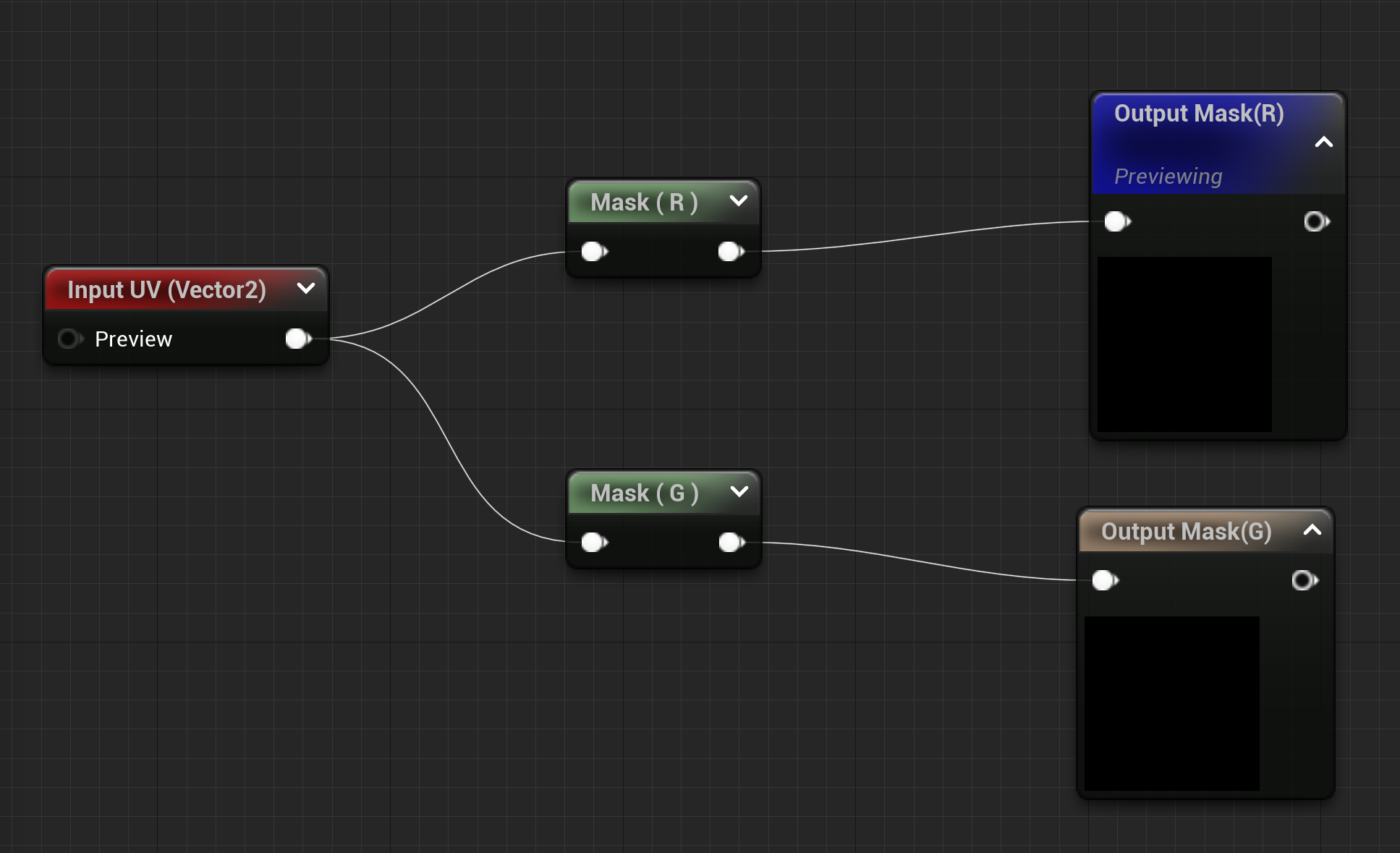The height and width of the screenshot is (853, 1400).
Task: Click the Input UV node output pin
Action: (x=297, y=339)
